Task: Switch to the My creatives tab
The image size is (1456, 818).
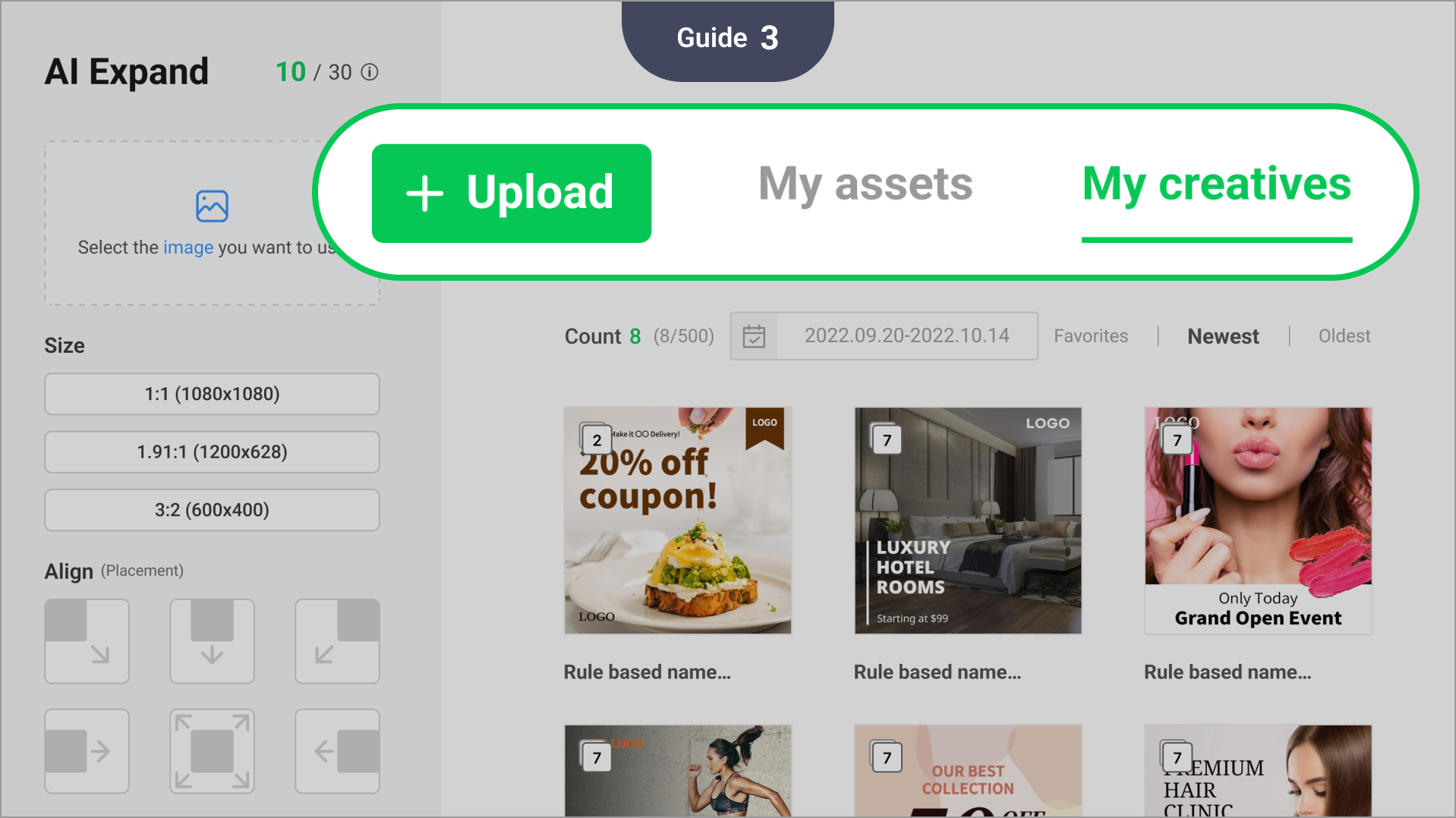Action: pos(1217,186)
